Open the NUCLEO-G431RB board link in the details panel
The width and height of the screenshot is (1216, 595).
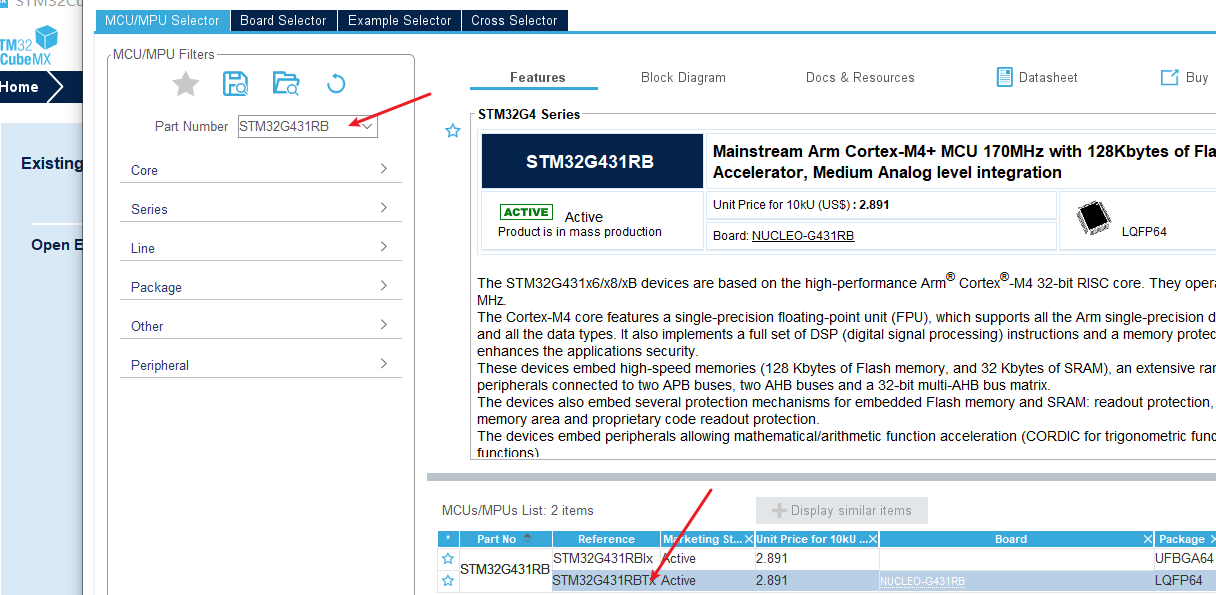click(x=803, y=236)
